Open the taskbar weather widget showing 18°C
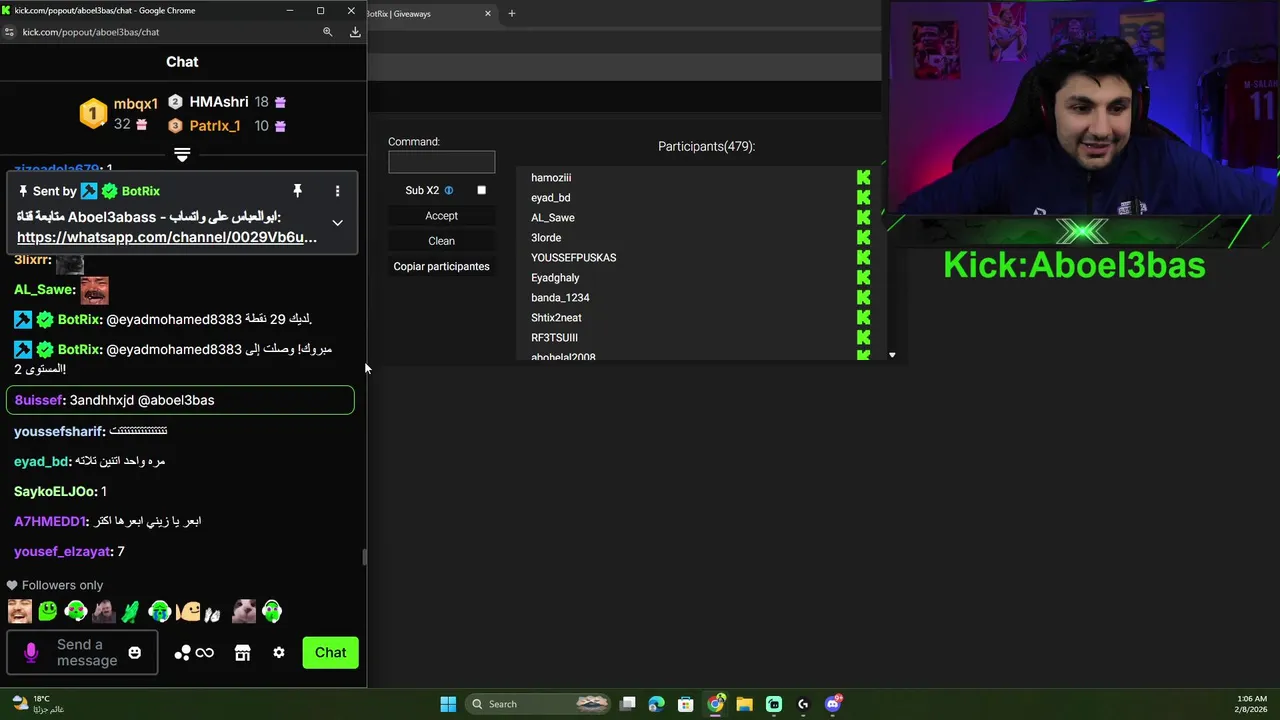This screenshot has height=720, width=1280. [38, 704]
